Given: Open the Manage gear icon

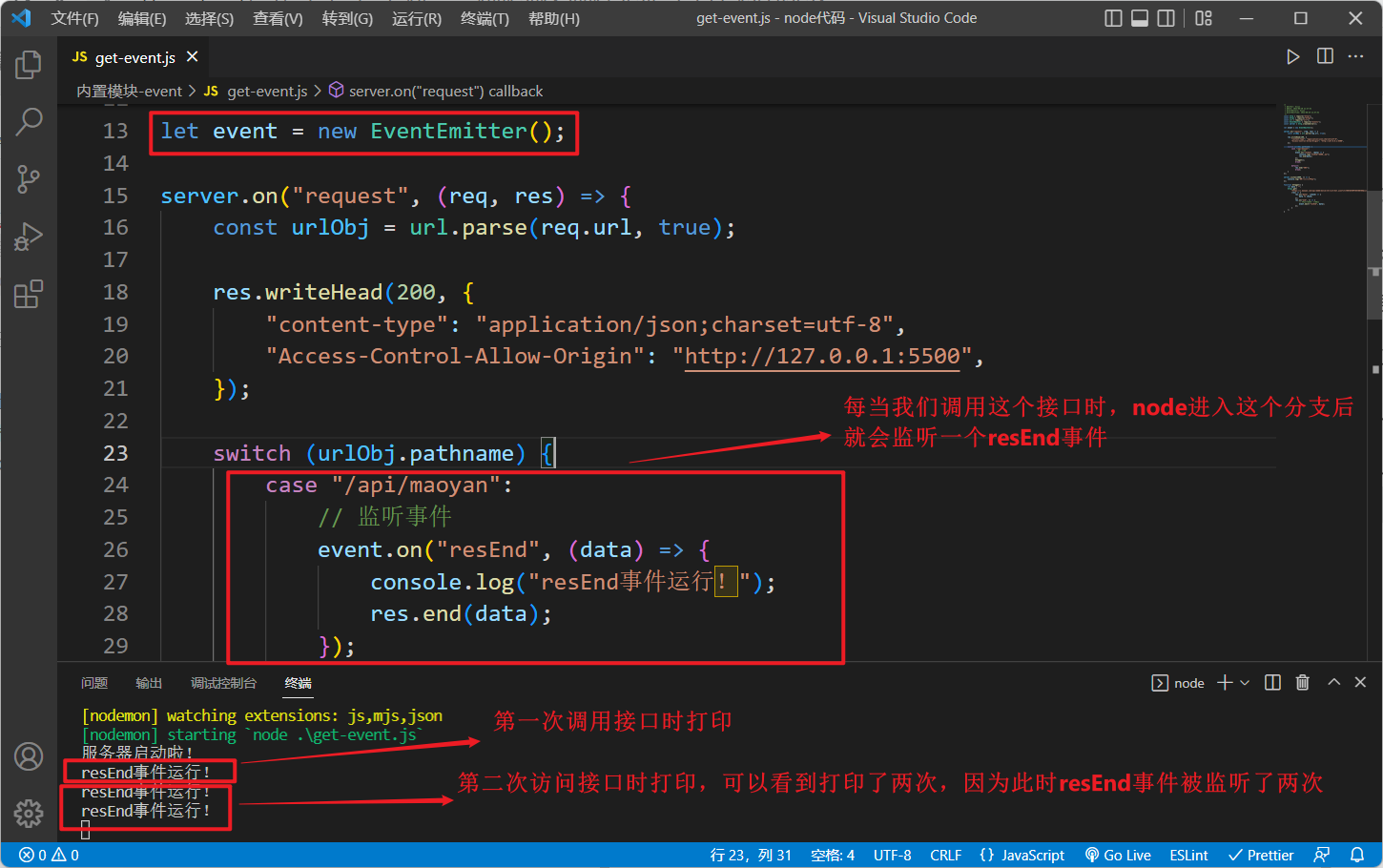Looking at the screenshot, I should click(x=29, y=814).
